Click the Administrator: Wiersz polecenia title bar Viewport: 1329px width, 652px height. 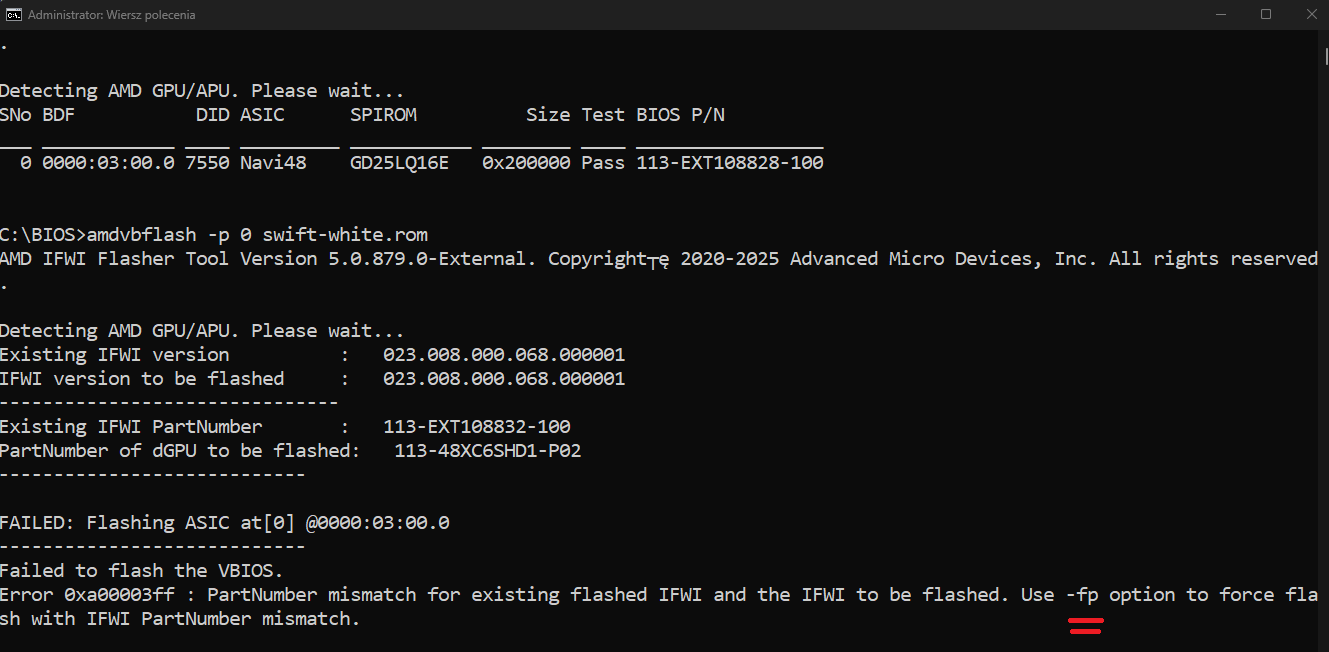pos(112,15)
